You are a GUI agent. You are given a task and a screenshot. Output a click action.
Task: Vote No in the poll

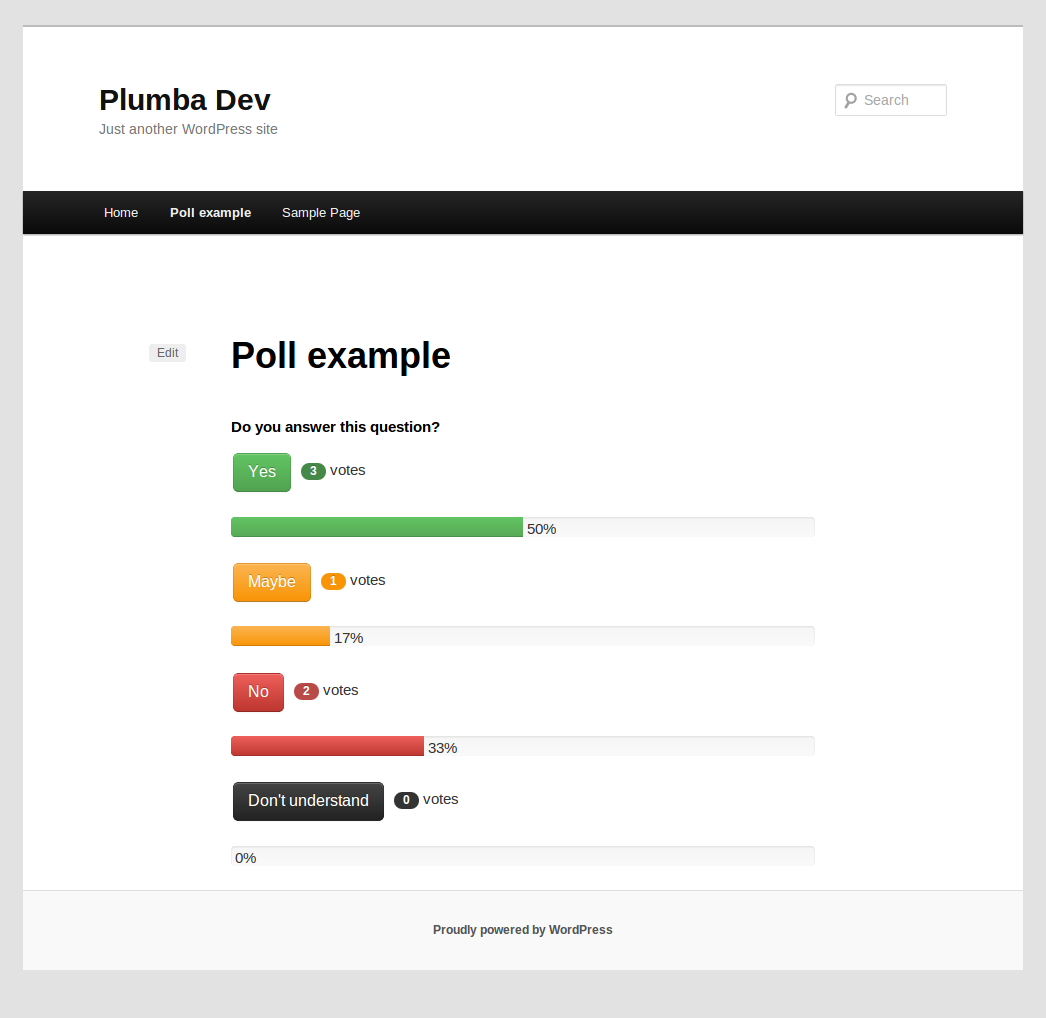[258, 692]
